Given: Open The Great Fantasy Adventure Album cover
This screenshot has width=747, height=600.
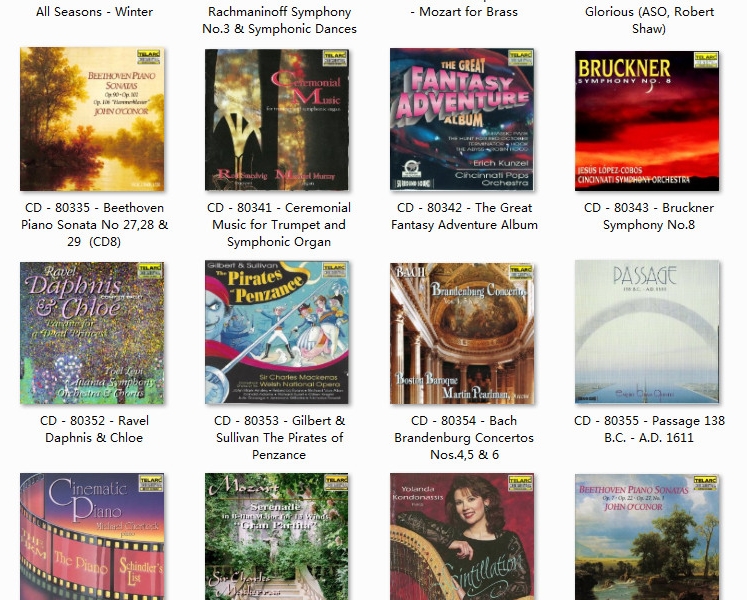Looking at the screenshot, I should point(462,119).
